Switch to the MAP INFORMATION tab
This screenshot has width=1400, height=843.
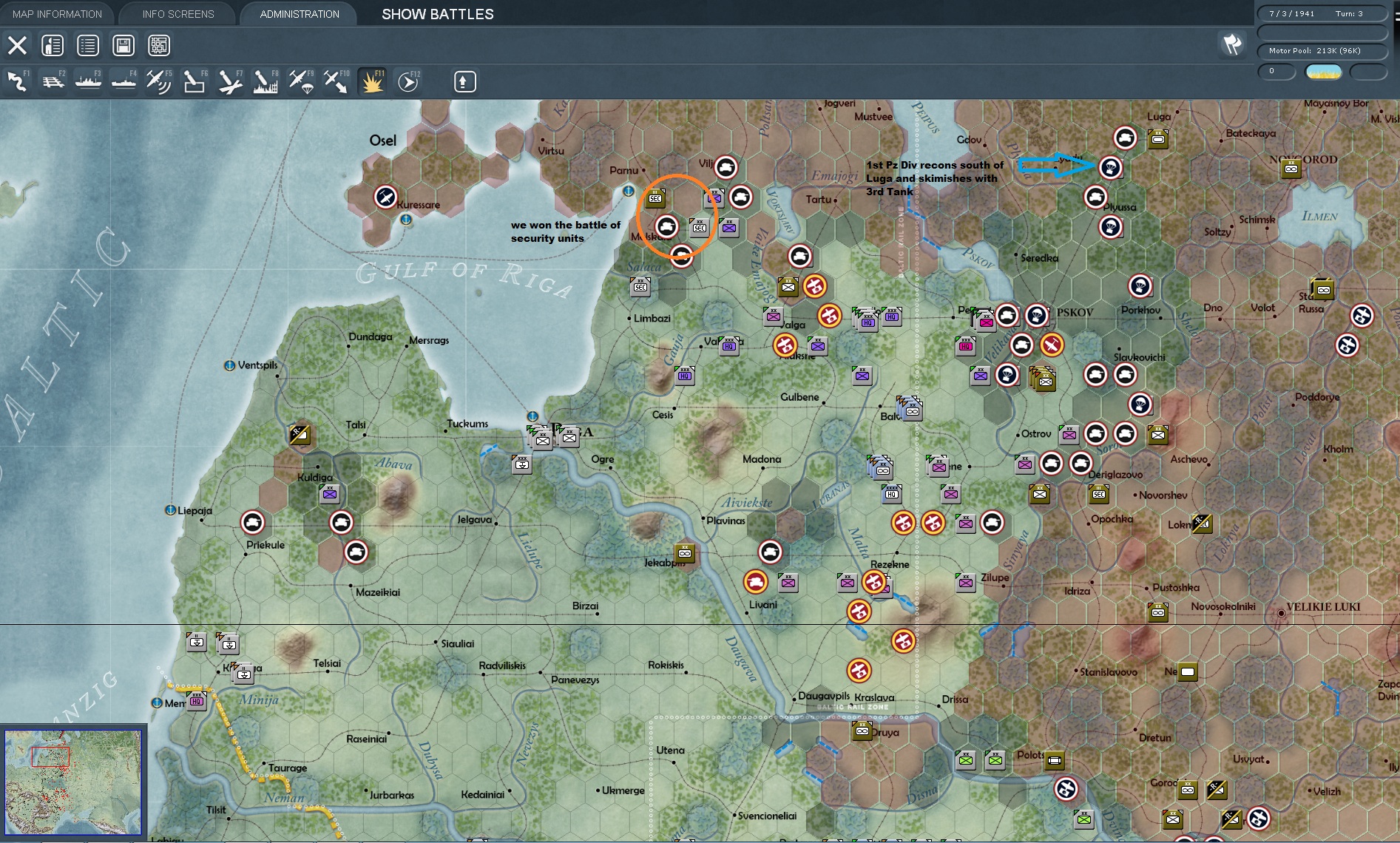[57, 14]
